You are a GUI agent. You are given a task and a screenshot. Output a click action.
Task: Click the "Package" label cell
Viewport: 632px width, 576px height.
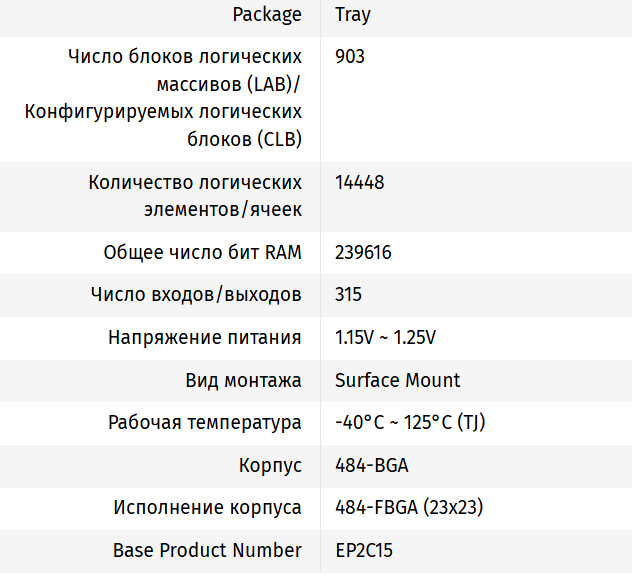(x=266, y=15)
